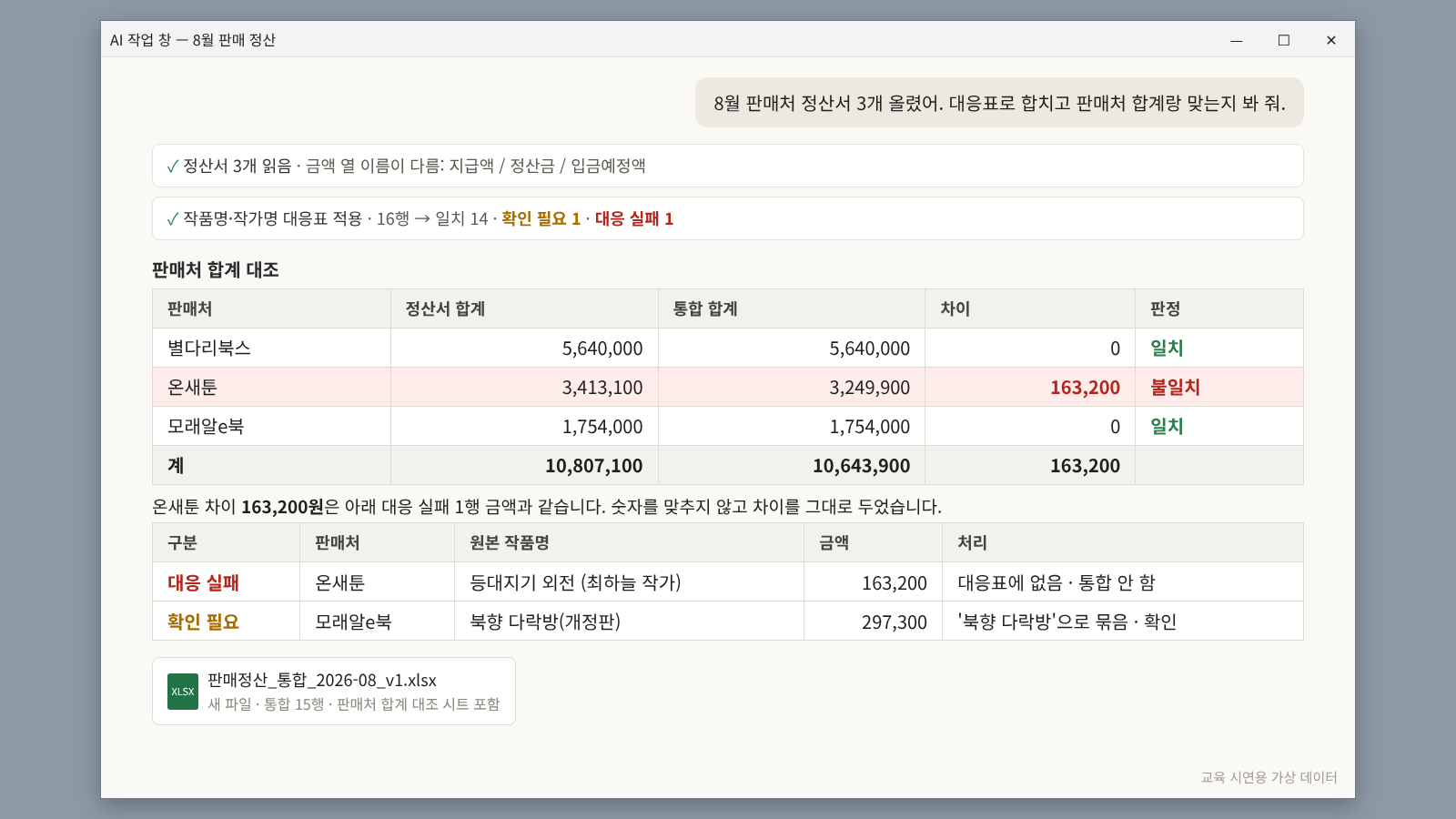Minimize the AI 작업 창 window
The height and width of the screenshot is (819, 1456).
click(x=1237, y=40)
